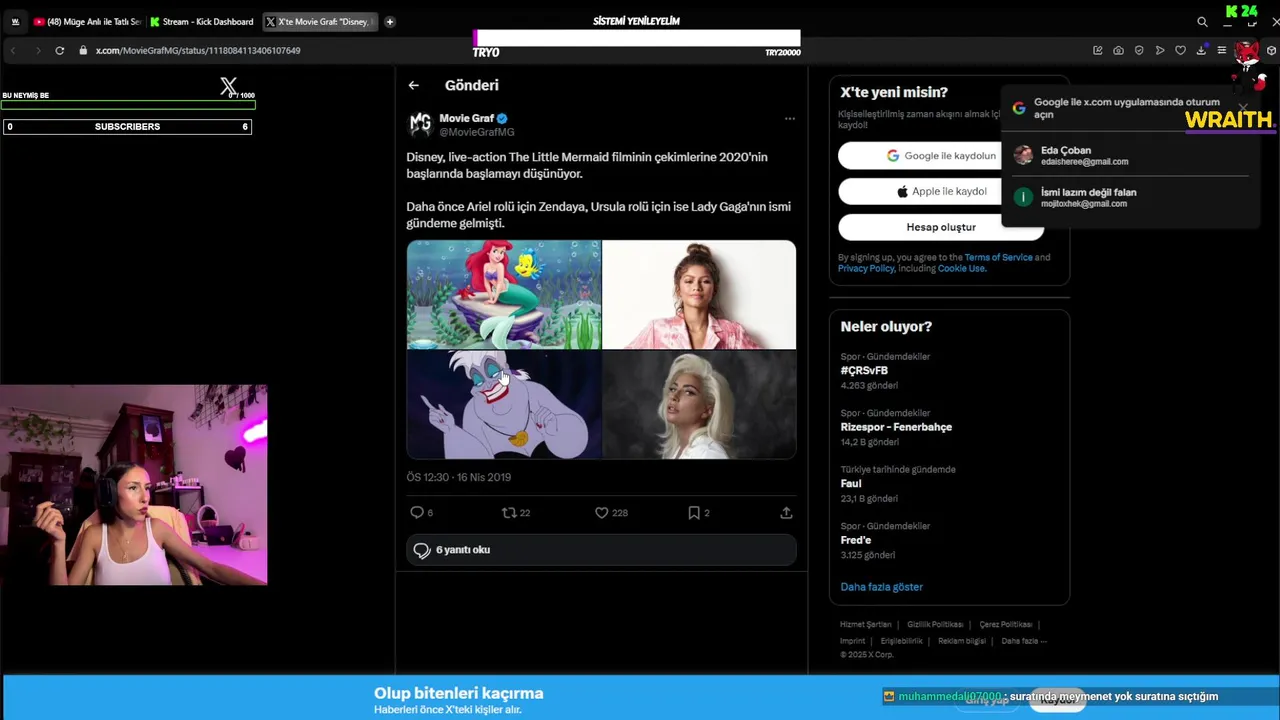This screenshot has height=720, width=1280.
Task: Open the Reklam bilgisi footer link
Action: (x=961, y=642)
